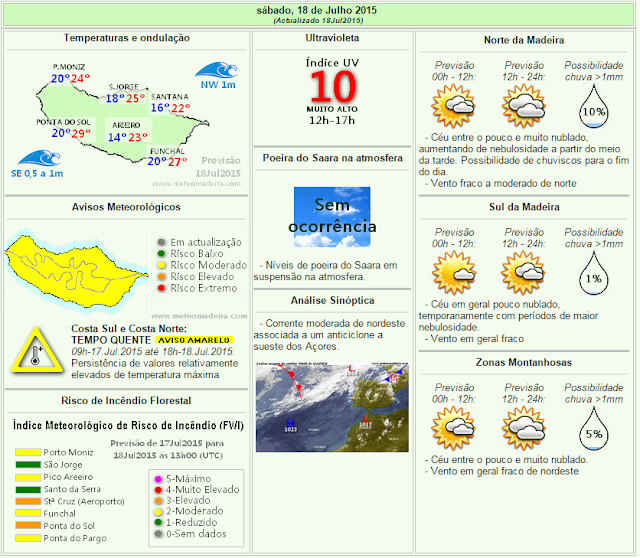The width and height of the screenshot is (640, 558).
Task: Click the orange Stª Cruz (Aeroporto) risk swatch
Action: (x=28, y=501)
